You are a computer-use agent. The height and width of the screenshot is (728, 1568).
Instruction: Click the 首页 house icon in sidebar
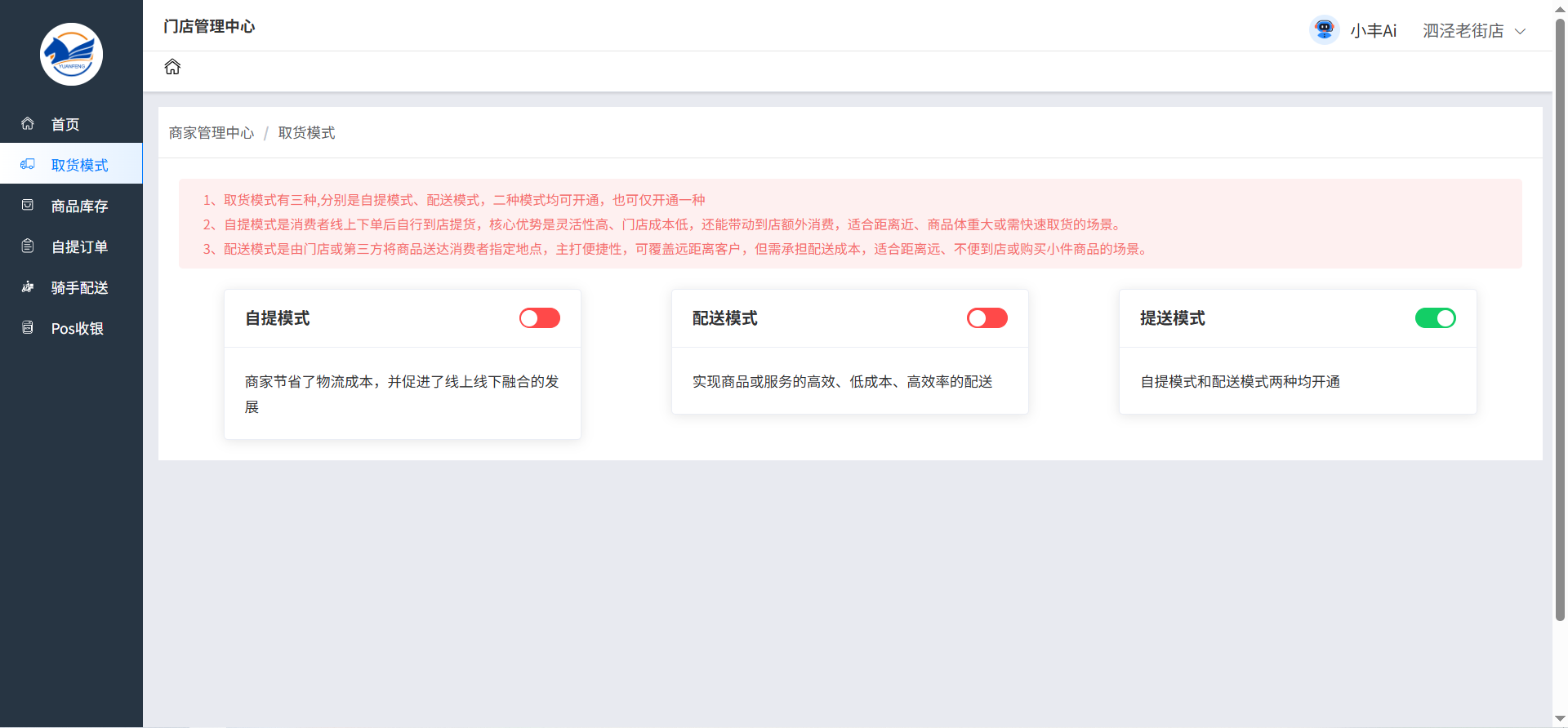coord(28,124)
